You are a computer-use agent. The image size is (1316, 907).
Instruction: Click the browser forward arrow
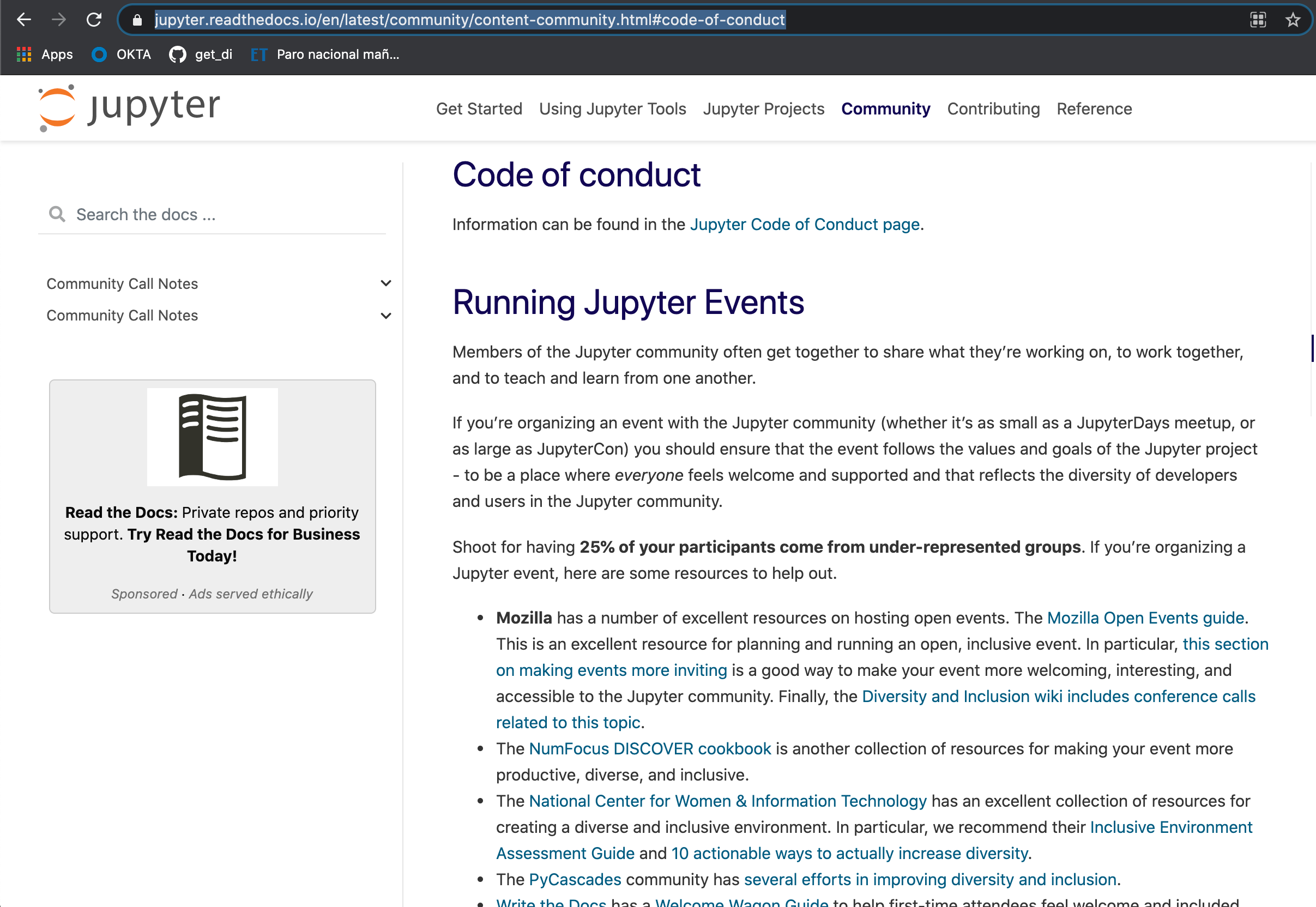tap(59, 20)
